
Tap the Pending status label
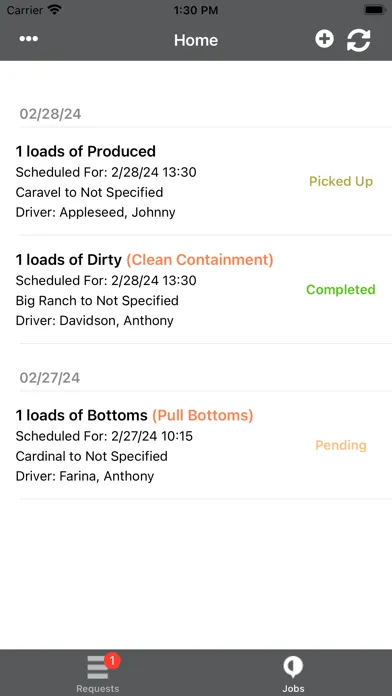coord(341,445)
